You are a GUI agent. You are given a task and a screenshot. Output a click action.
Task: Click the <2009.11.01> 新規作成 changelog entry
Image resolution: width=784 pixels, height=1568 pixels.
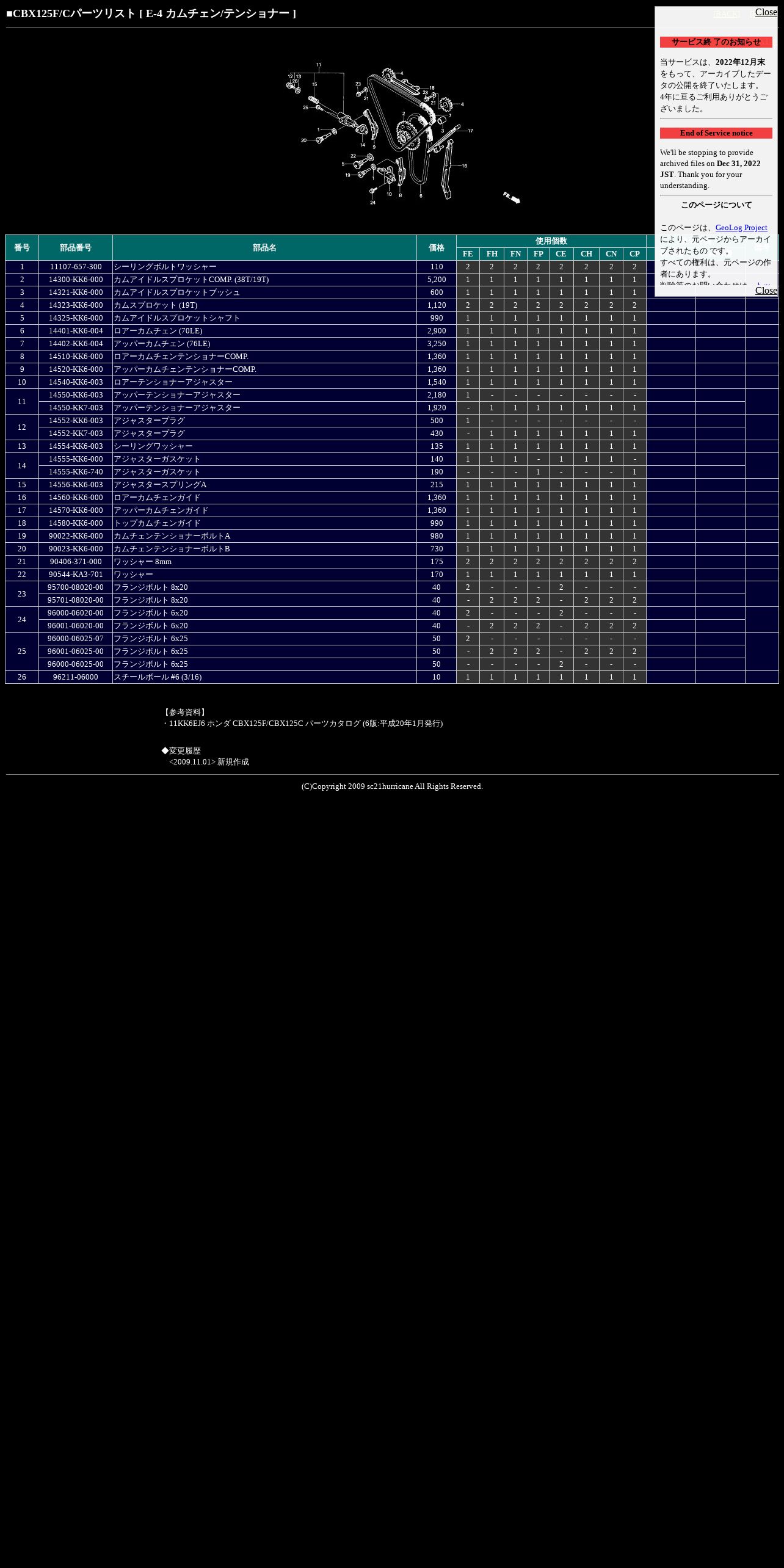(209, 762)
